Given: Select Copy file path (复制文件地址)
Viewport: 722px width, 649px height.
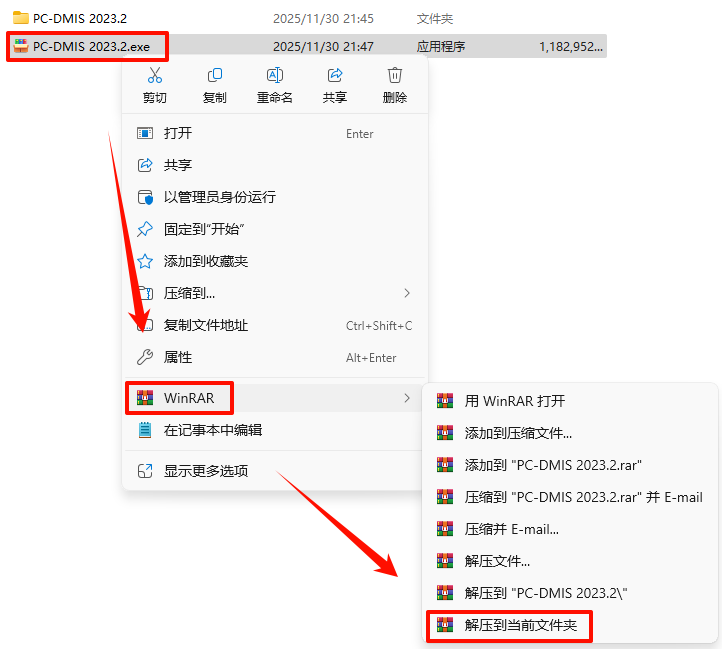Looking at the screenshot, I should pyautogui.click(x=274, y=325).
